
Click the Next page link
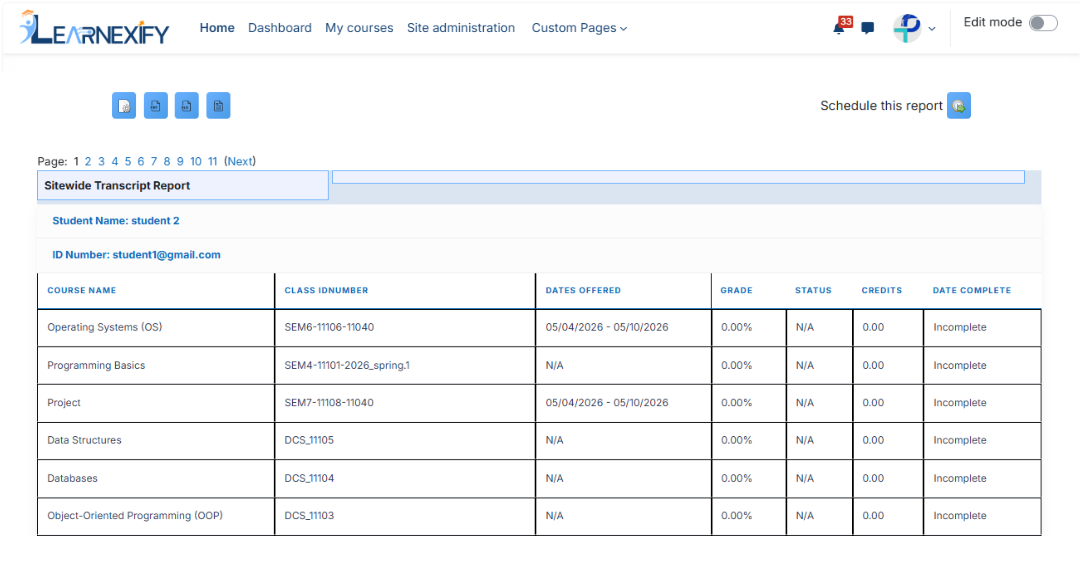tap(240, 161)
